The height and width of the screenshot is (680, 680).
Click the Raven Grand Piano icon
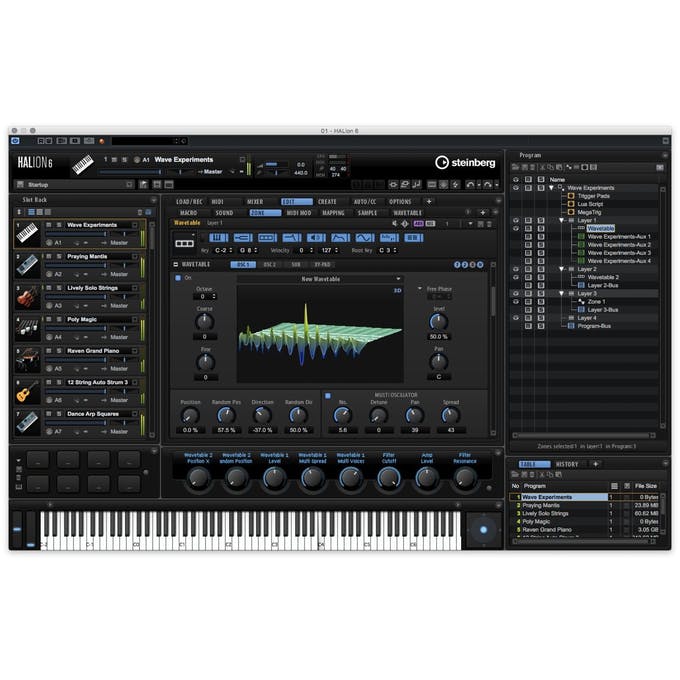click(28, 360)
